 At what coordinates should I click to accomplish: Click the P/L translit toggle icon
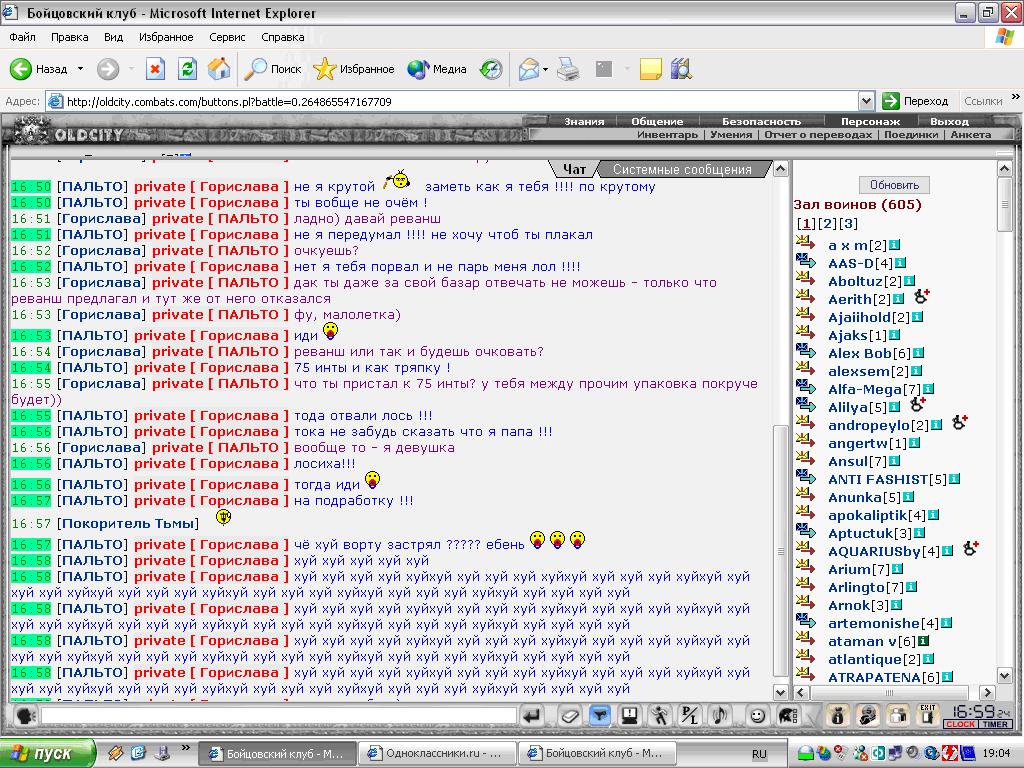[x=690, y=716]
